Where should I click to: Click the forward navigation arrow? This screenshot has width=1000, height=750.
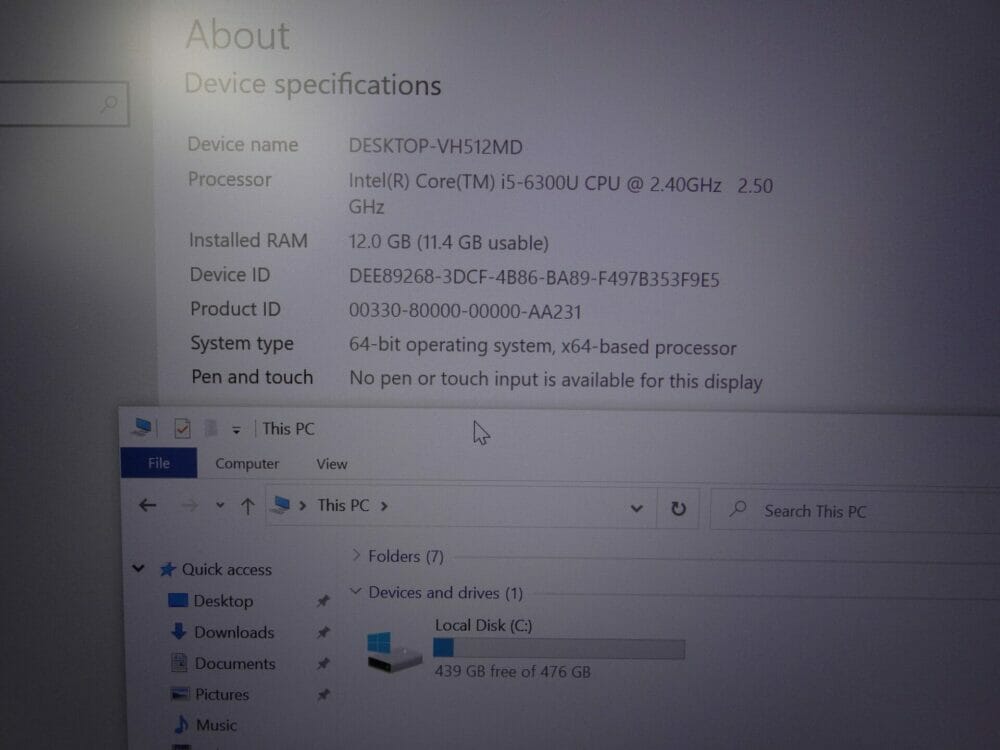(x=189, y=506)
